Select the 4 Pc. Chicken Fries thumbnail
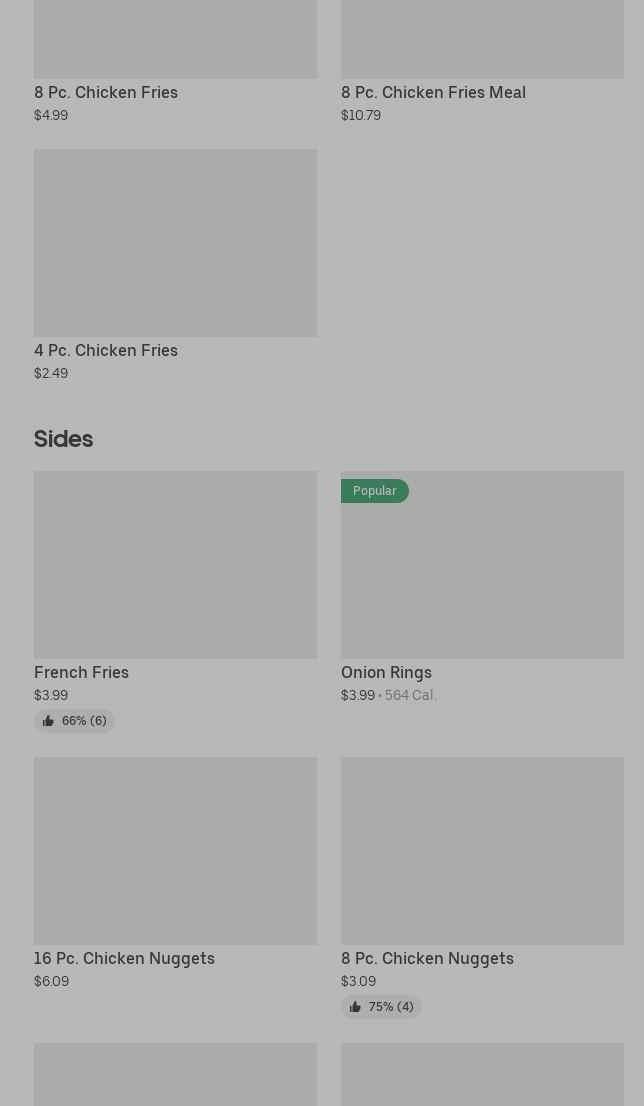Screen dimensions: 644x1106 [175, 243]
